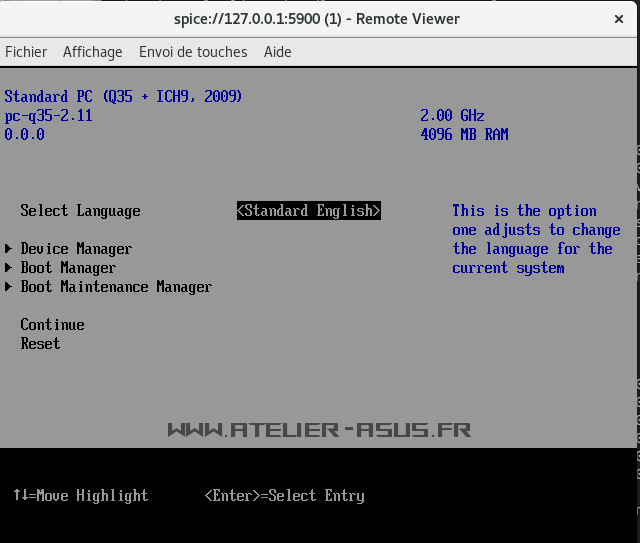This screenshot has height=543, width=640.
Task: Open the Boot Maintenance Manager entry
Action: [116, 287]
